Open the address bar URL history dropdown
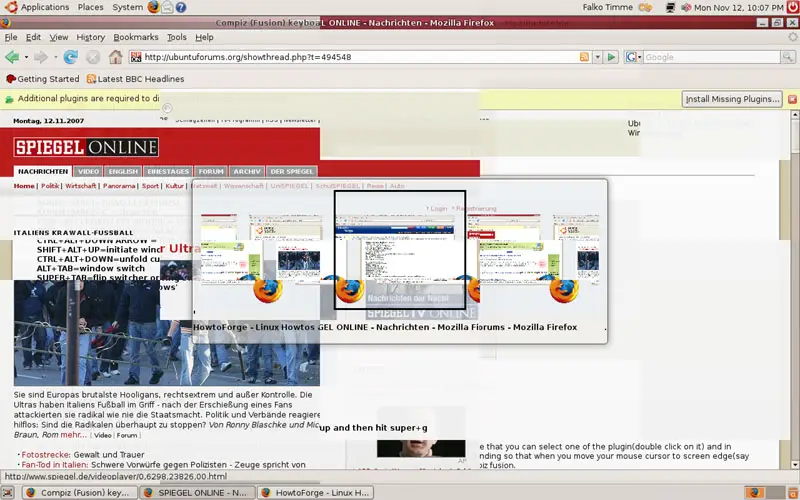The width and height of the screenshot is (800, 500). (x=597, y=57)
